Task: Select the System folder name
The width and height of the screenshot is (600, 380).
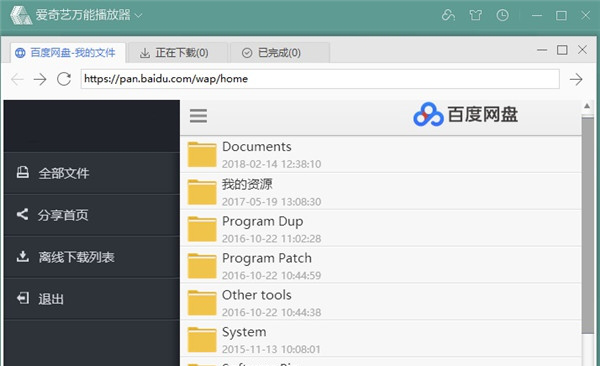Action: 244,332
